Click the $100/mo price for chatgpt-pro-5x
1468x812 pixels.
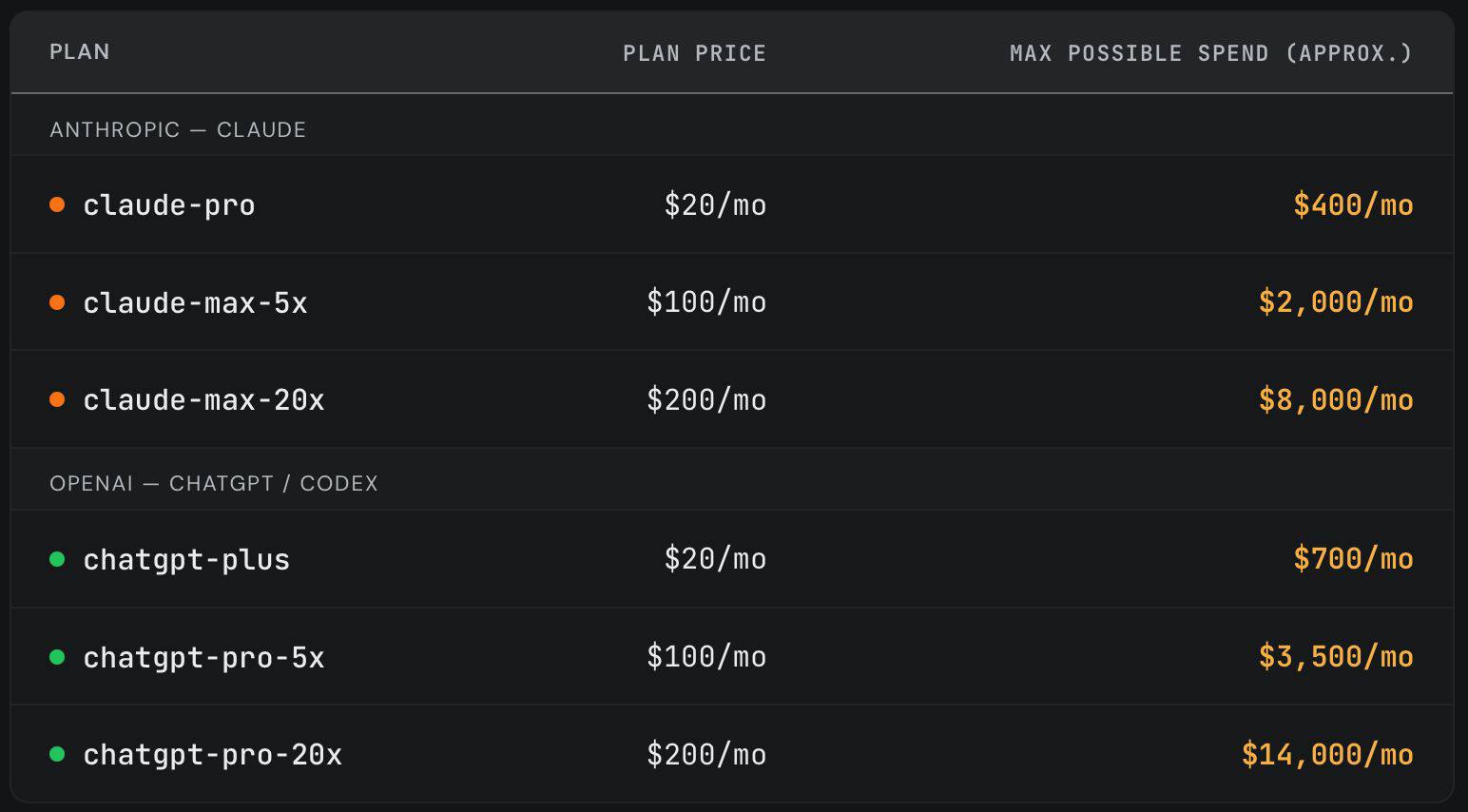(706, 656)
